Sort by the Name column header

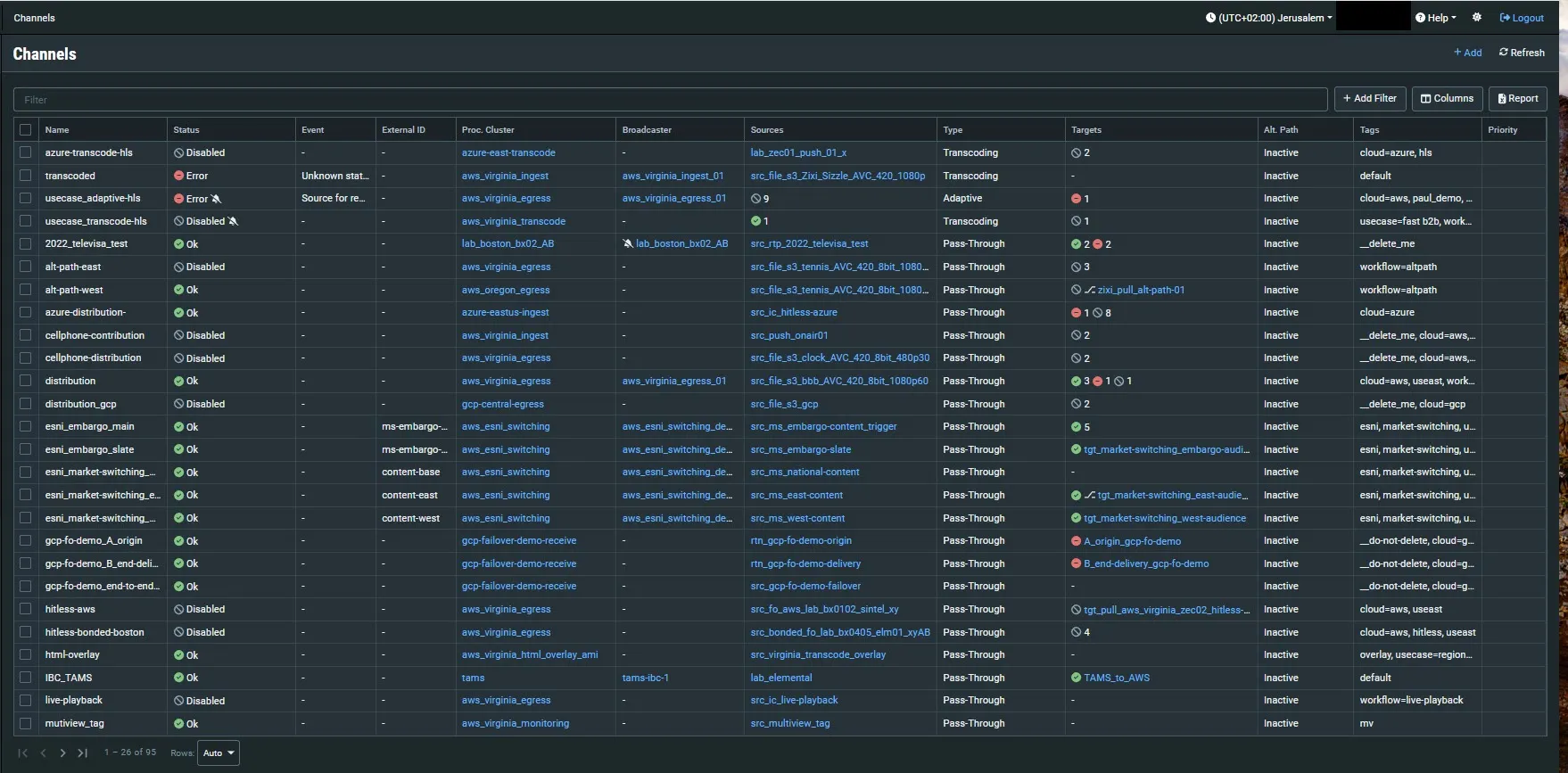coord(57,130)
